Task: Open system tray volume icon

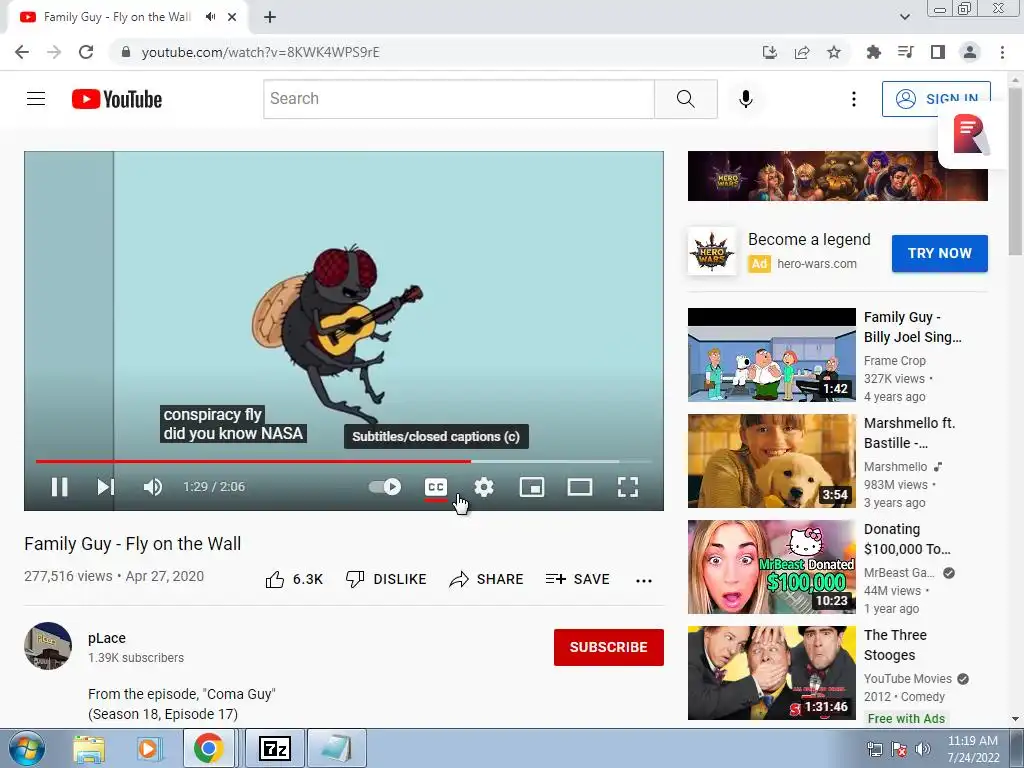Action: [x=923, y=749]
